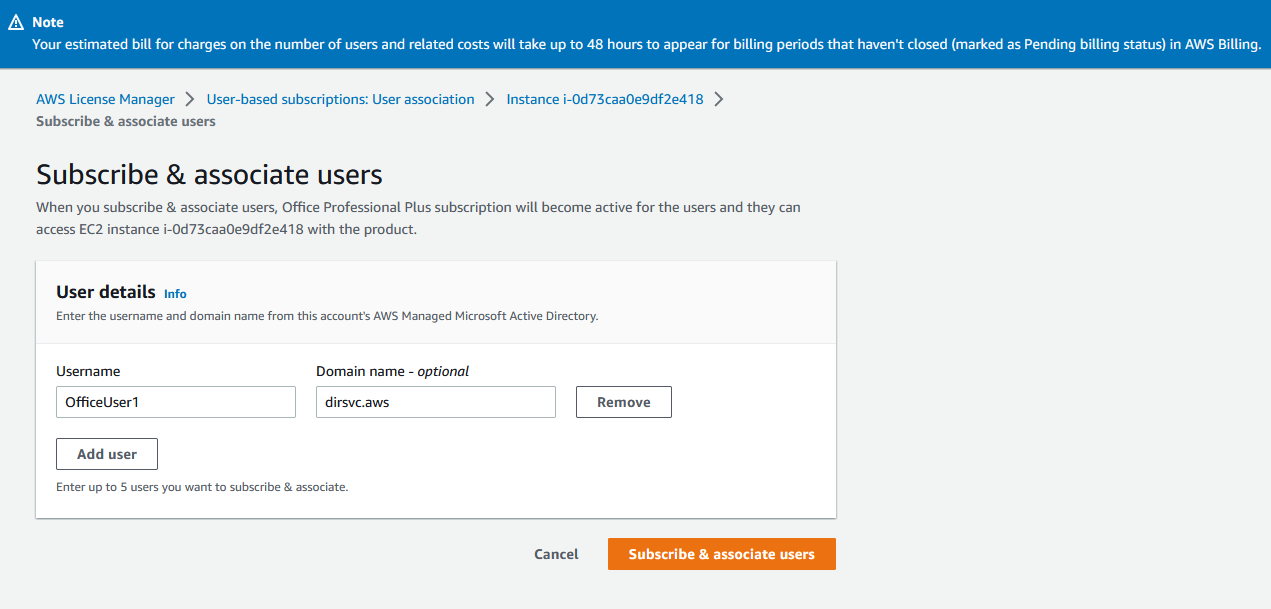Open the Instance i-0d73caa0e9df2e418 breadcrumb link

pyautogui.click(x=604, y=98)
